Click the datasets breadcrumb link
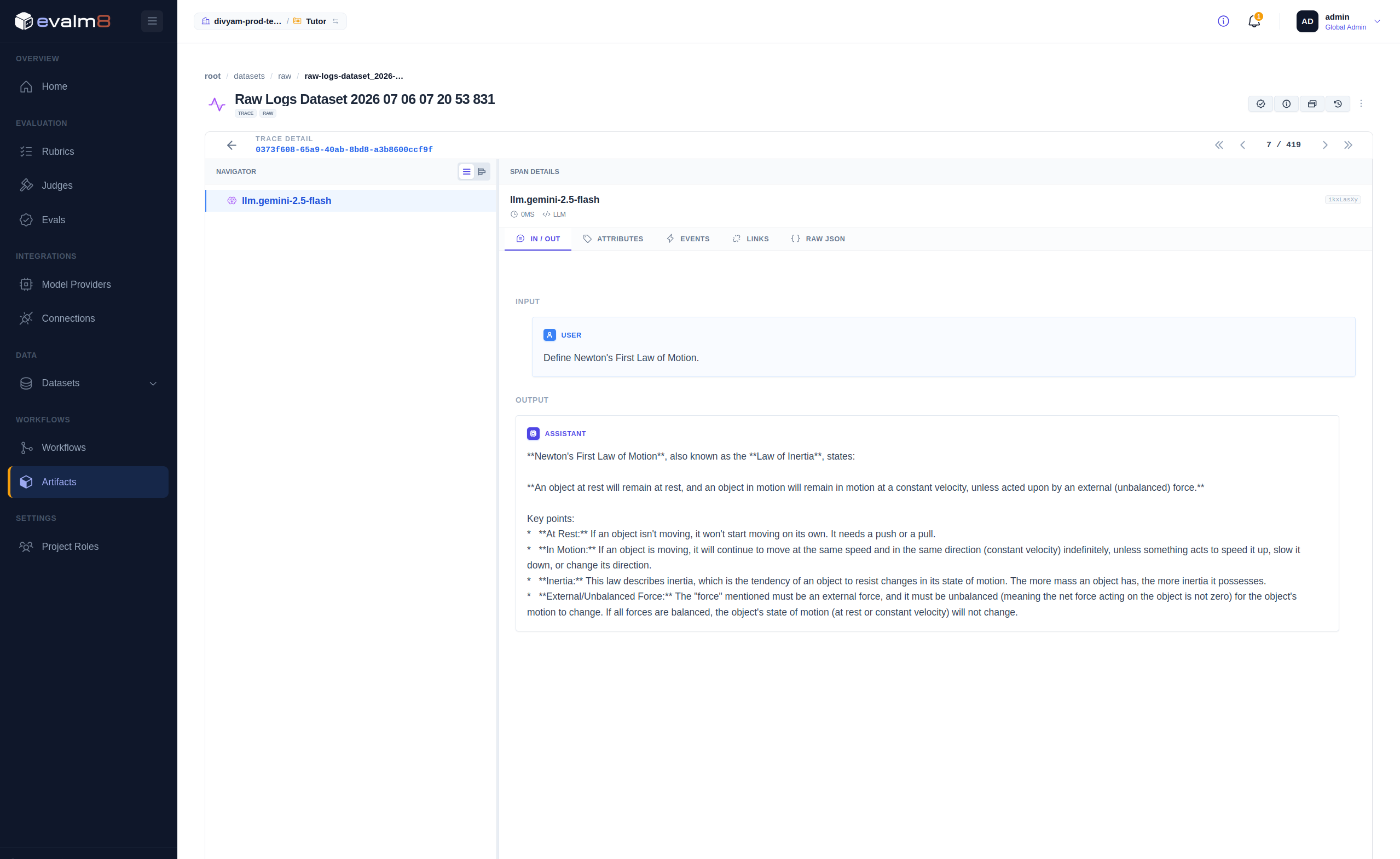Screen dimensions: 1400x859 [x=249, y=76]
